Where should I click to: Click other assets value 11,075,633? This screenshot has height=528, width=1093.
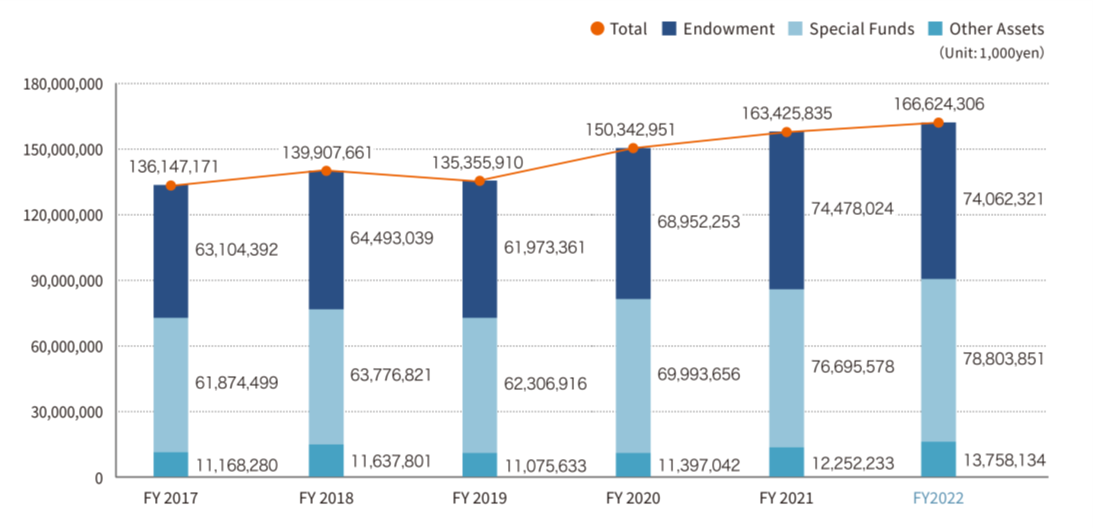click(x=545, y=465)
